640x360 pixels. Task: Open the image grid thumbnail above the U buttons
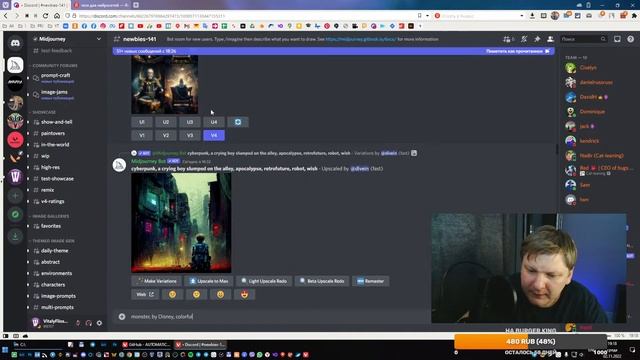pos(164,84)
